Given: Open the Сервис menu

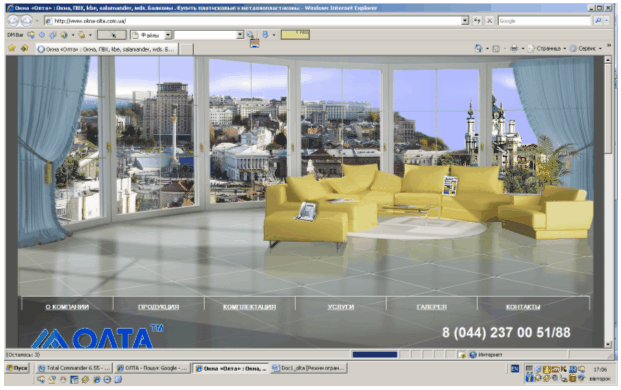Looking at the screenshot, I should coord(586,48).
